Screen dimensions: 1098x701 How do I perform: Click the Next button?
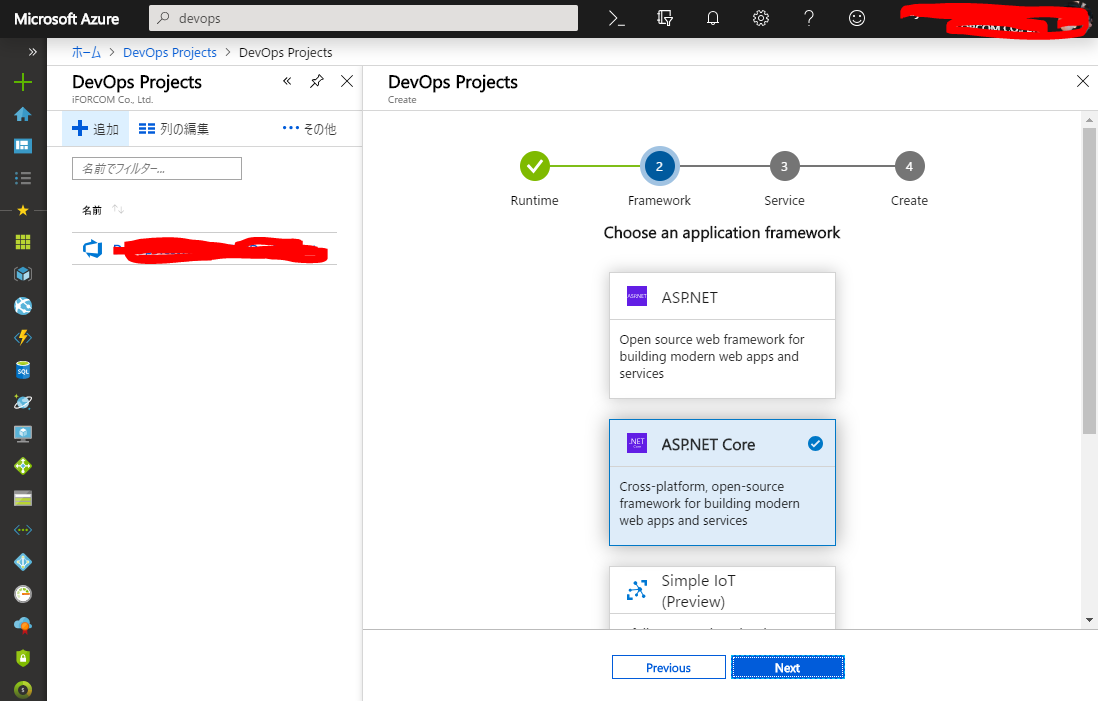point(788,667)
